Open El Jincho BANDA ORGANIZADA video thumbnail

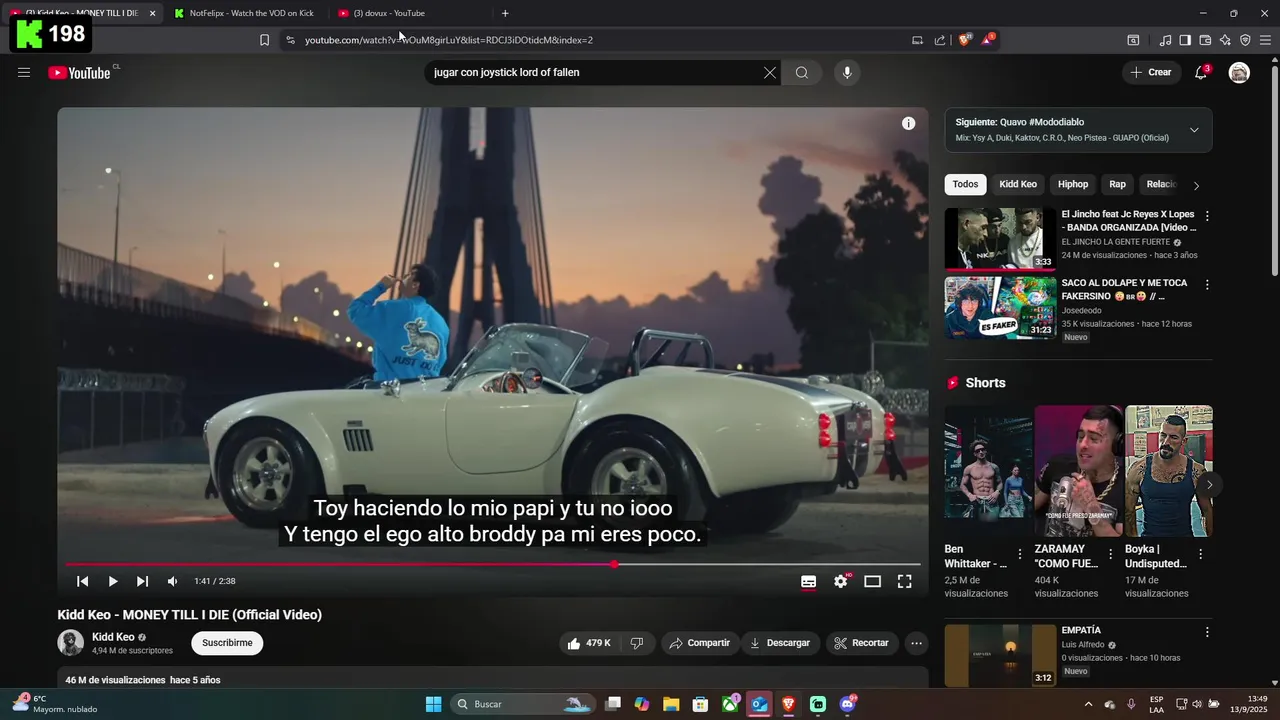[1000, 239]
